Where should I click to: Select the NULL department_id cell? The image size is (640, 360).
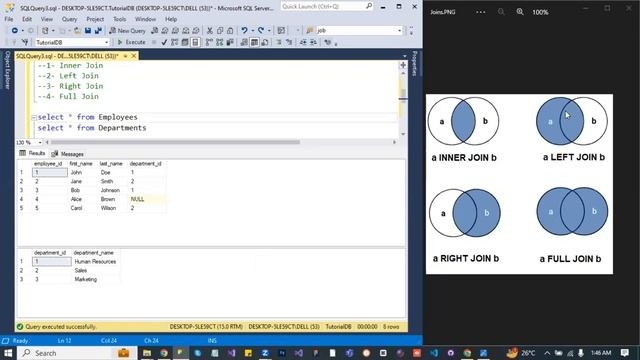coord(147,199)
